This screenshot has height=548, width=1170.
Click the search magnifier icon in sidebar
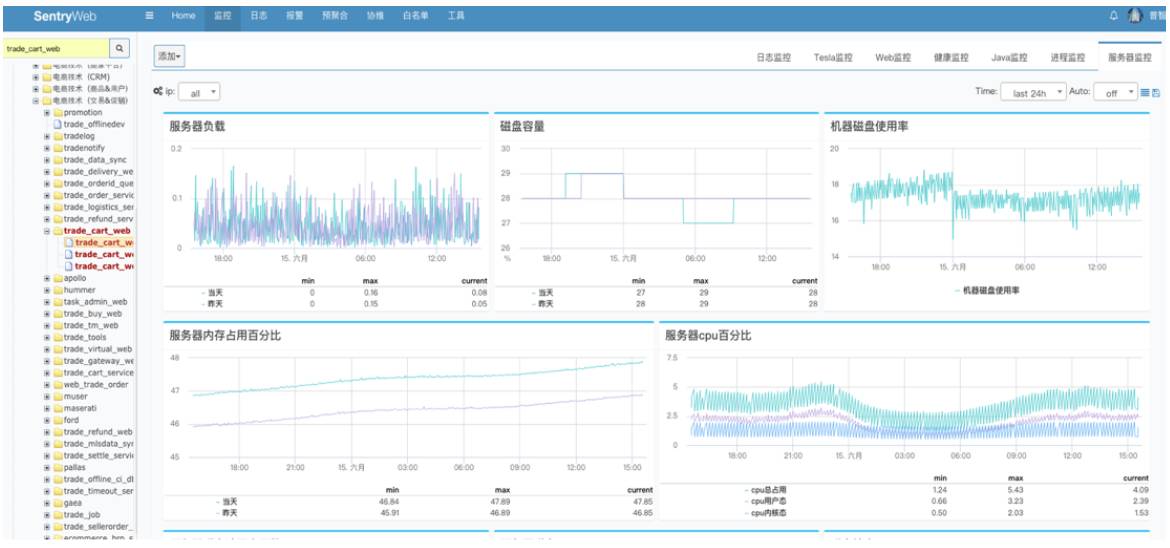tap(119, 48)
